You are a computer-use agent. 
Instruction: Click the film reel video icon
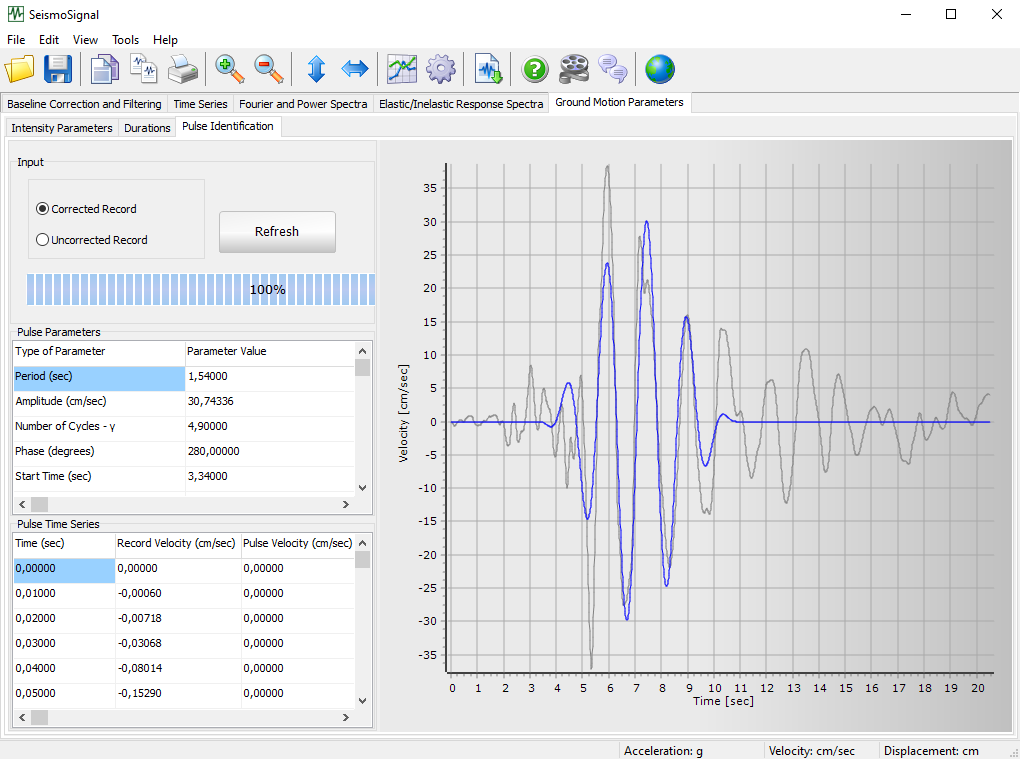click(574, 69)
